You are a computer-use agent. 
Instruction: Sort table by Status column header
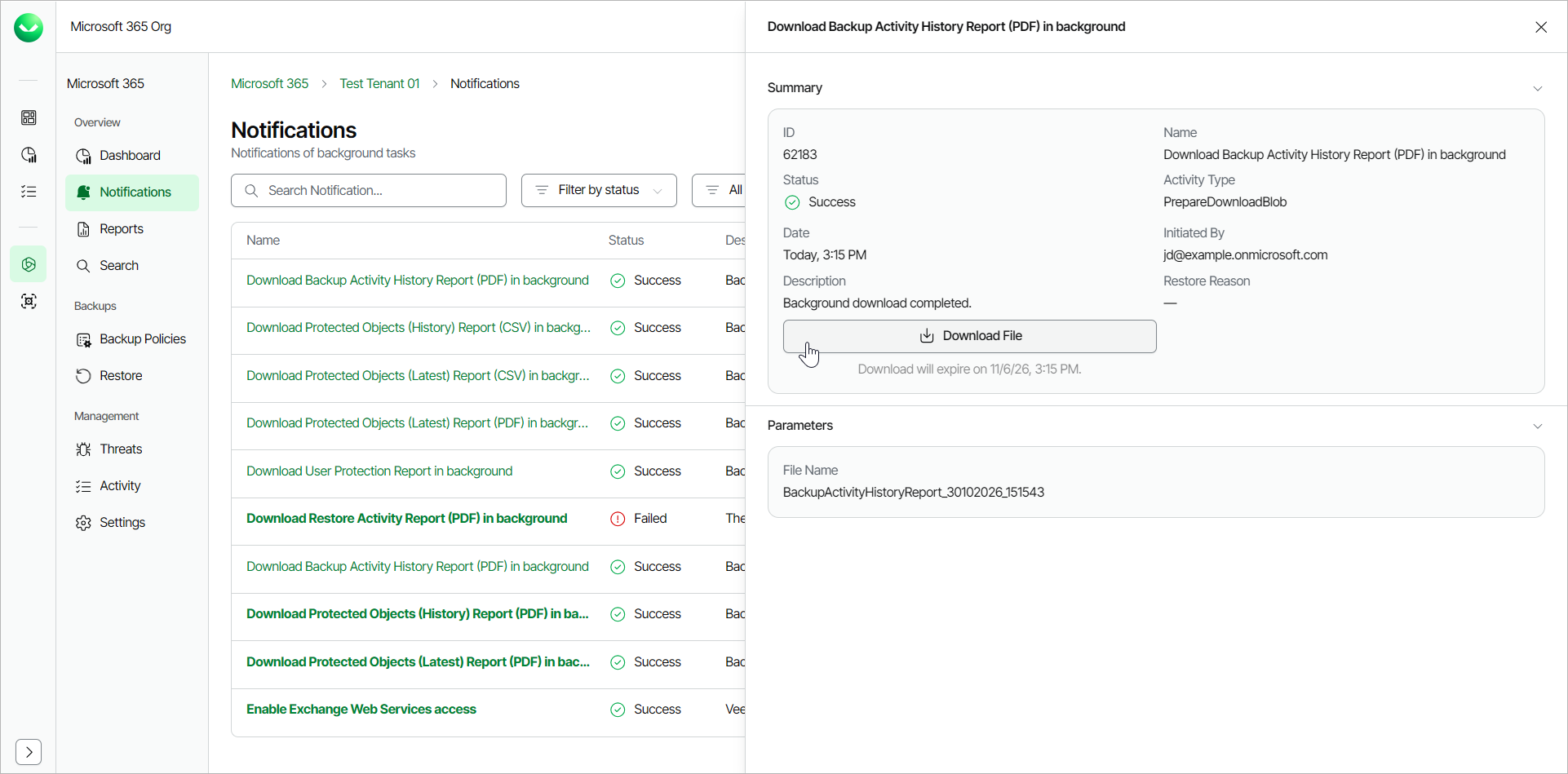point(626,240)
